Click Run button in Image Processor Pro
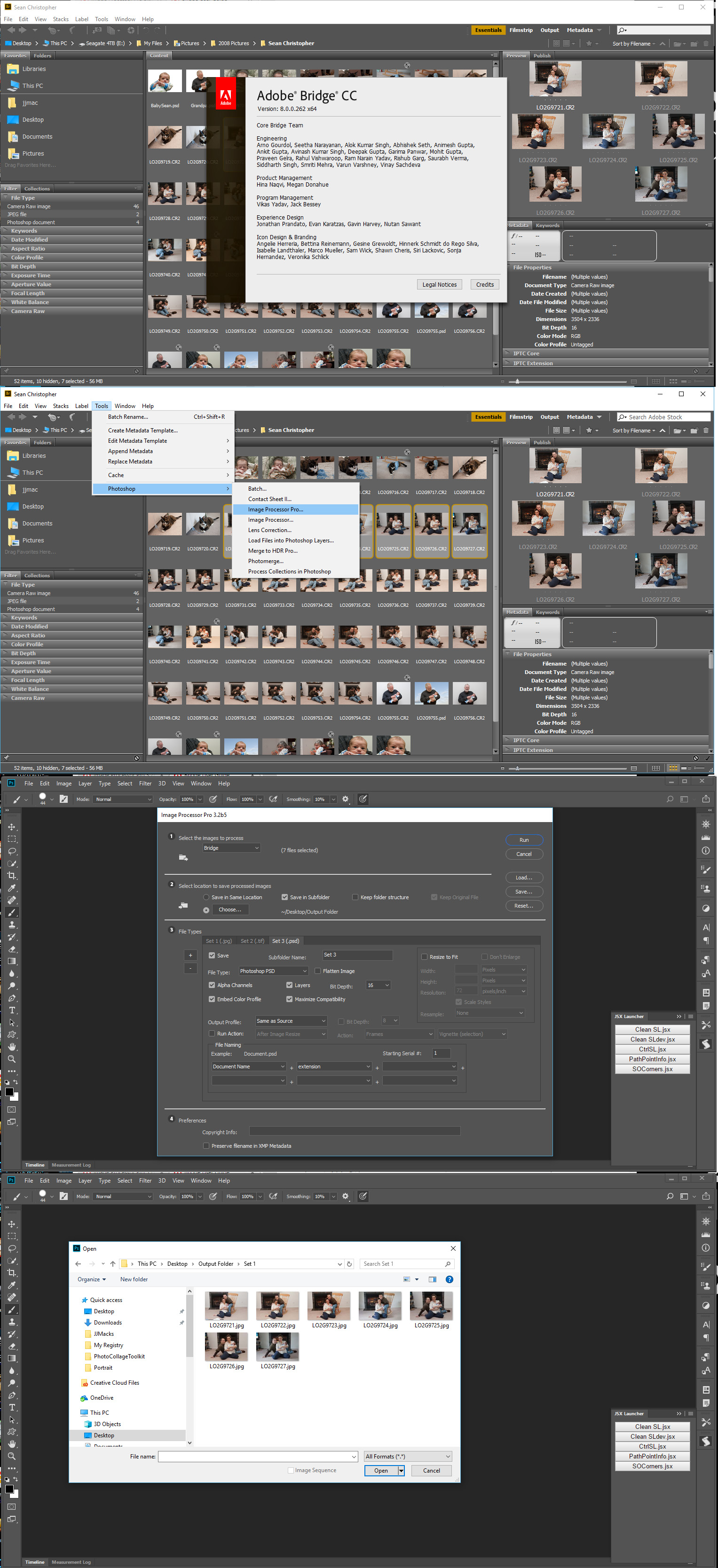The image size is (718, 1568). click(524, 839)
